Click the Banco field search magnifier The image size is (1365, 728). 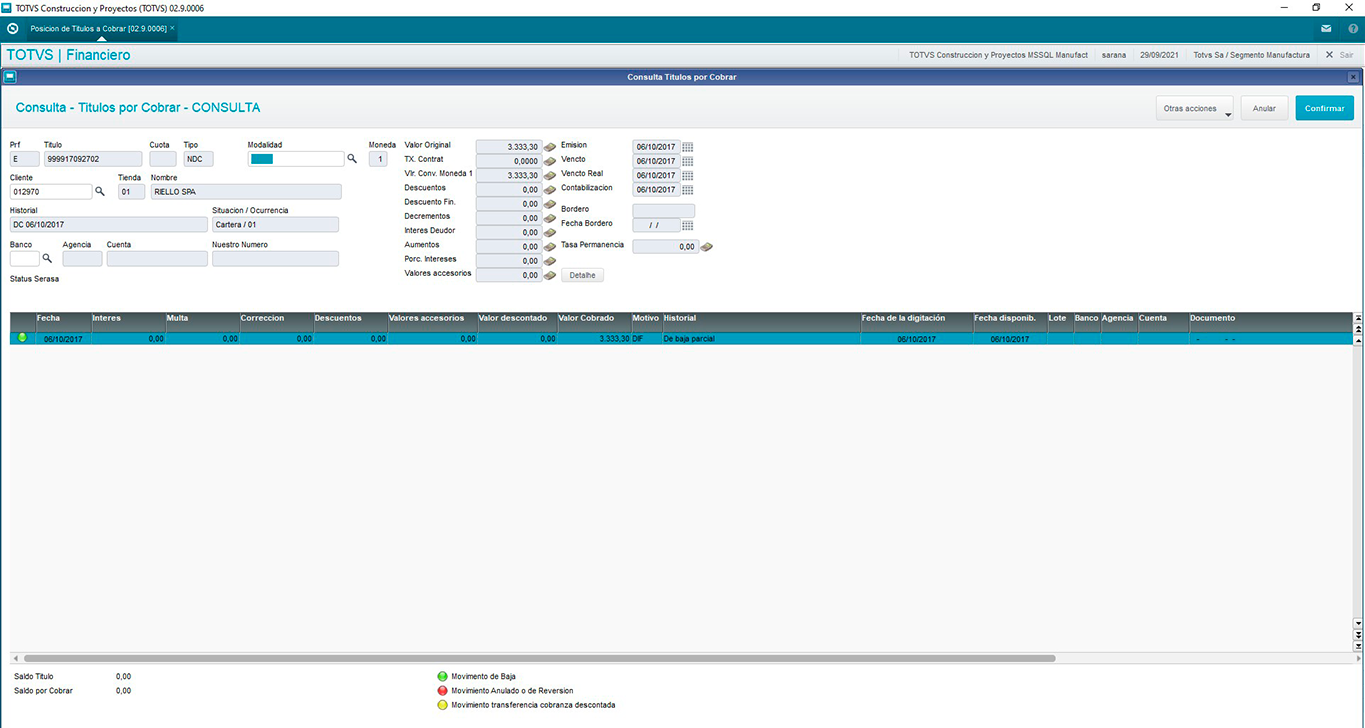[x=47, y=258]
